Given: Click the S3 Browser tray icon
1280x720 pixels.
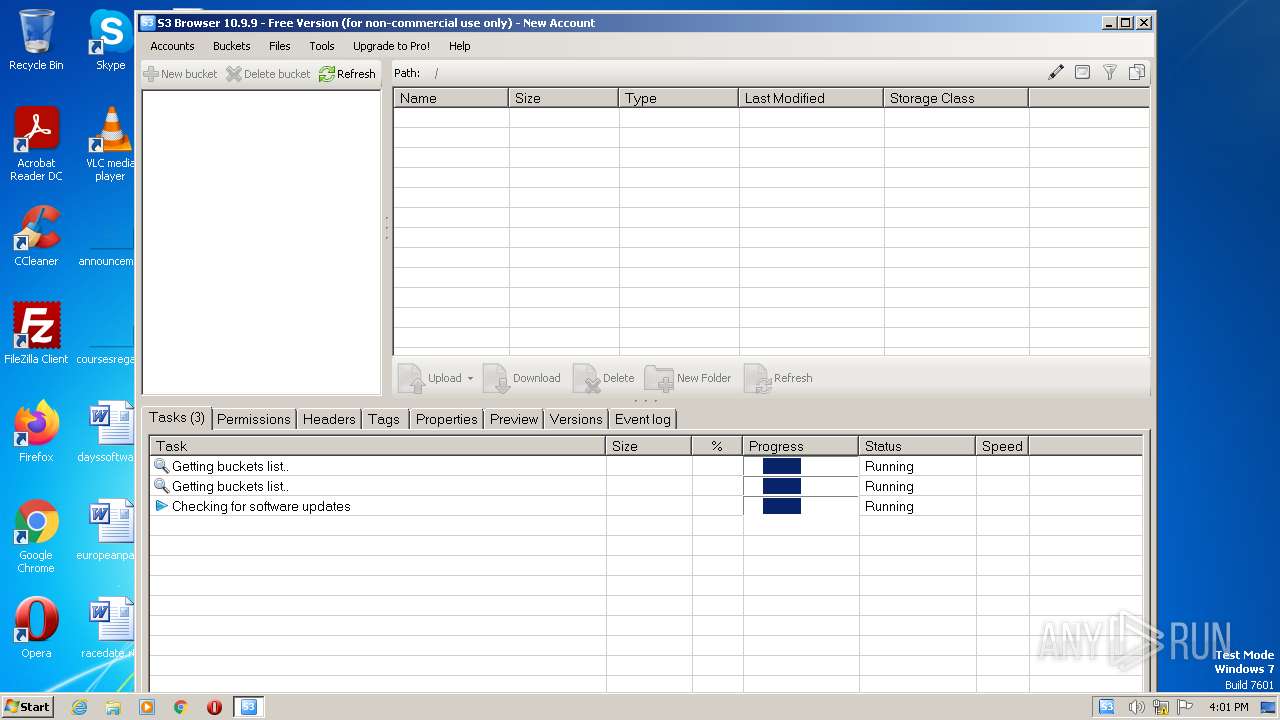Looking at the screenshot, I should click(x=1106, y=707).
